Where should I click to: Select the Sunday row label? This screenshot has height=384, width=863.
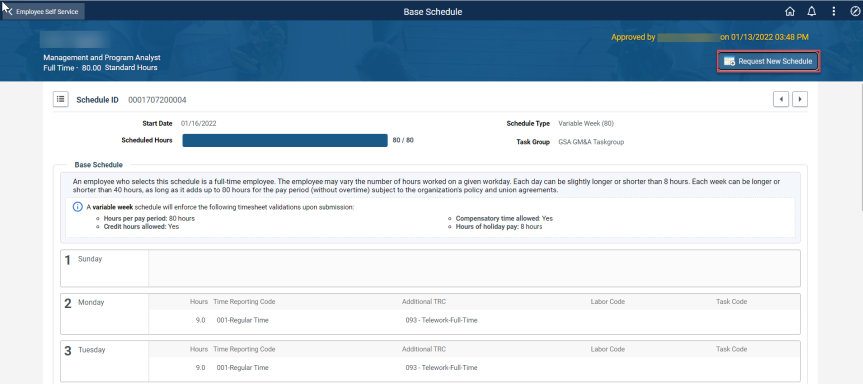[90, 259]
